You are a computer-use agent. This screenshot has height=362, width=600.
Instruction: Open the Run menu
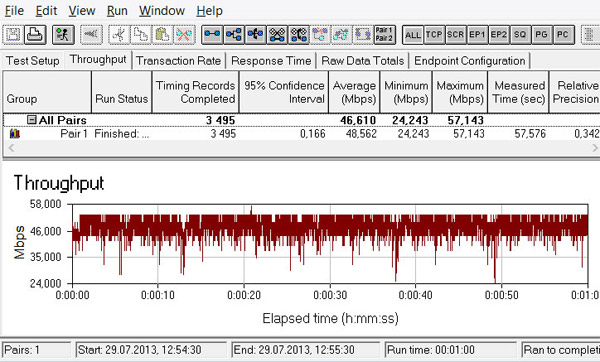coord(117,11)
